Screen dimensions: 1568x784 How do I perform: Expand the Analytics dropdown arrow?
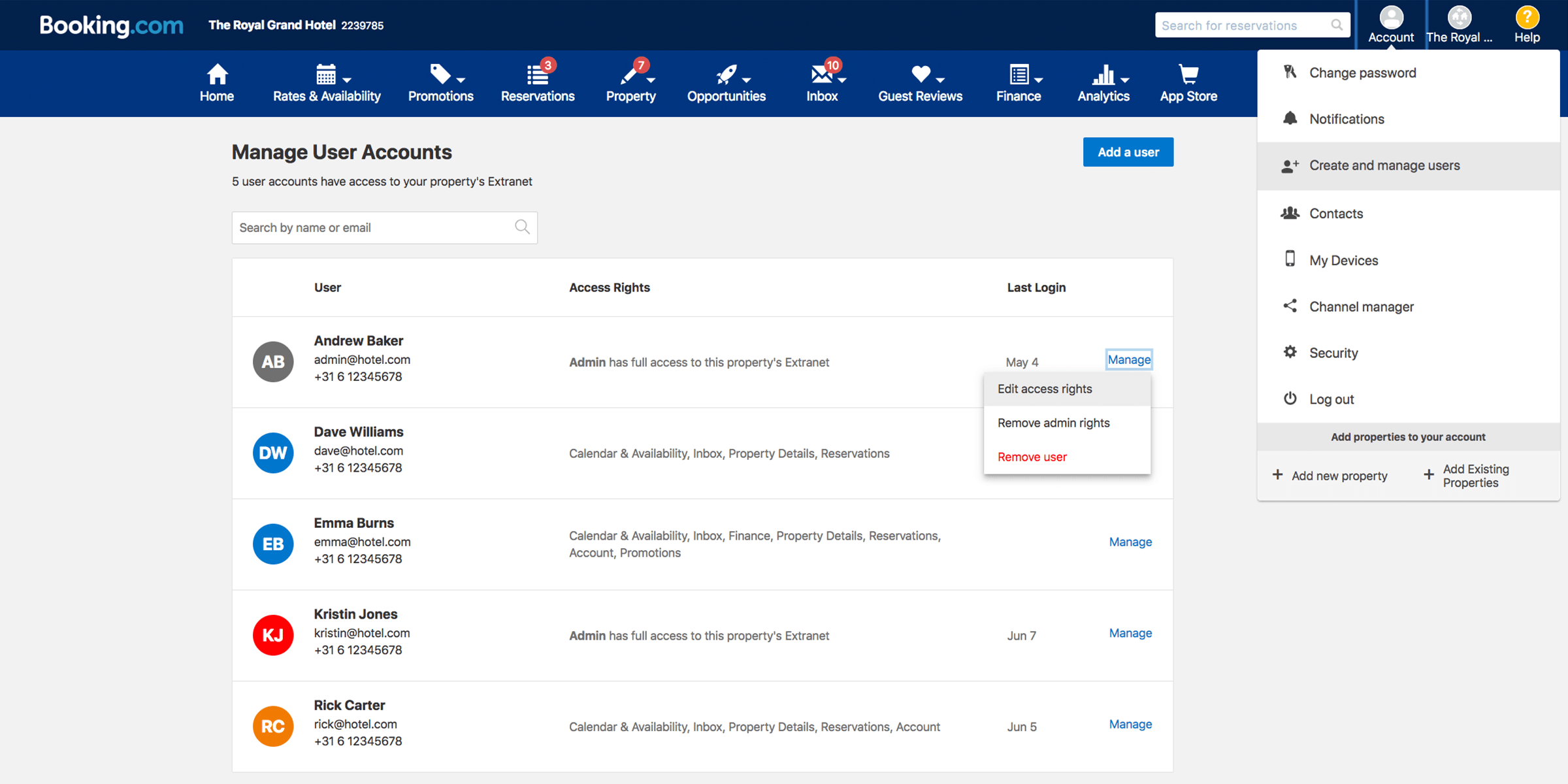point(1124,80)
